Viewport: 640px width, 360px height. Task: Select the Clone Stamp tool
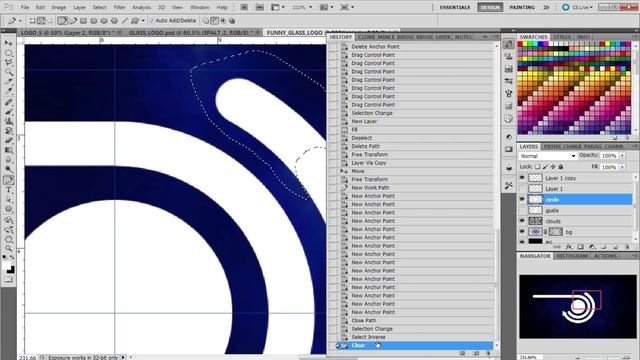9,121
